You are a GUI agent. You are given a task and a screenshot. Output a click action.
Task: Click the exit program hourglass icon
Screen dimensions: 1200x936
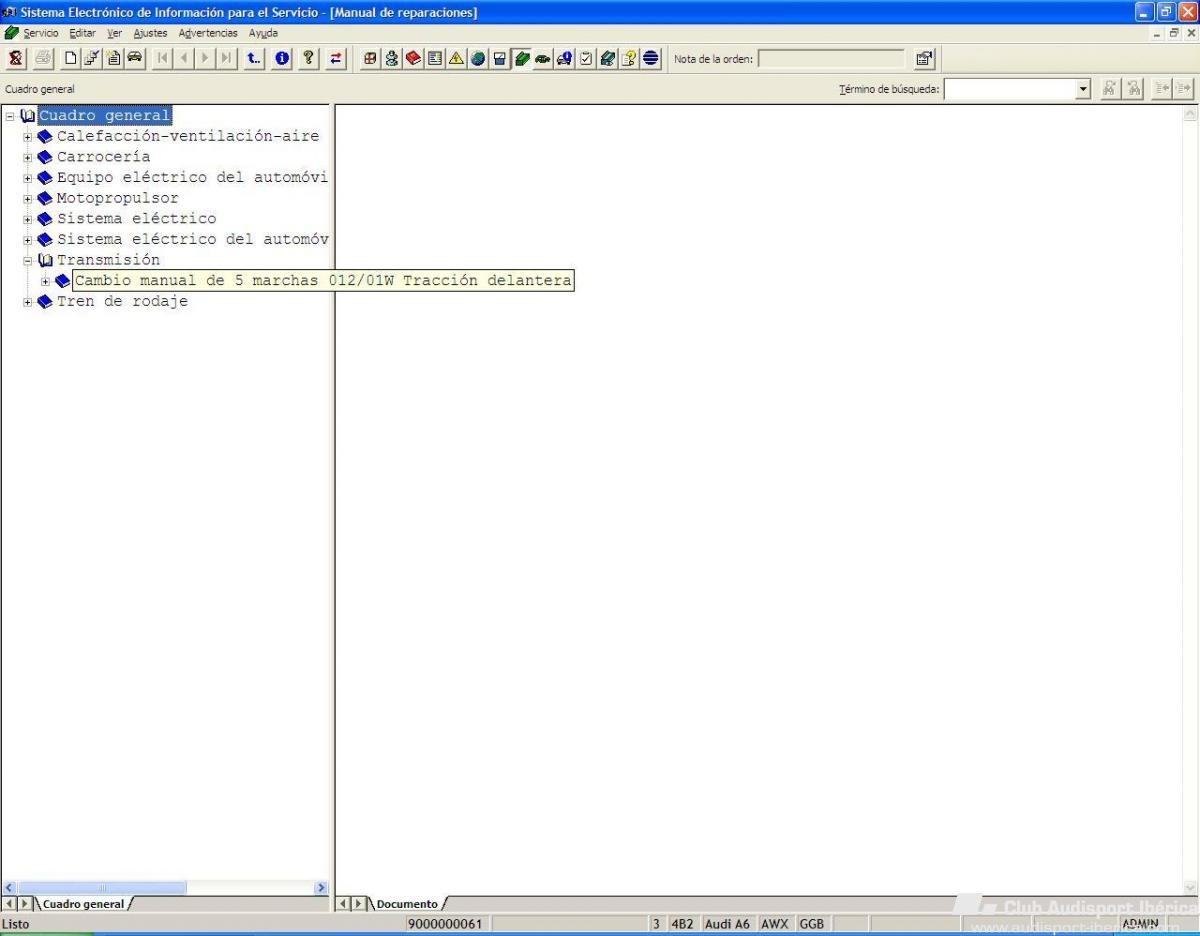[16, 58]
